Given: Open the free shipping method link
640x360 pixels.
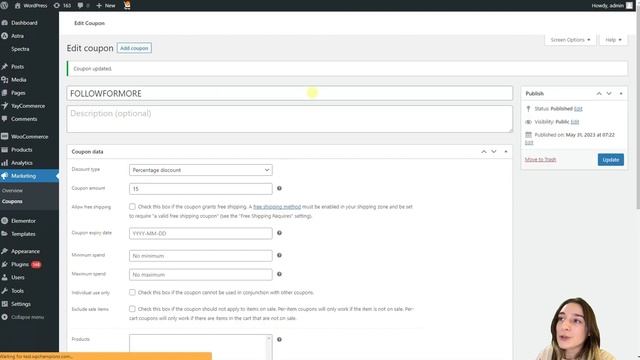Looking at the screenshot, I should (277, 207).
